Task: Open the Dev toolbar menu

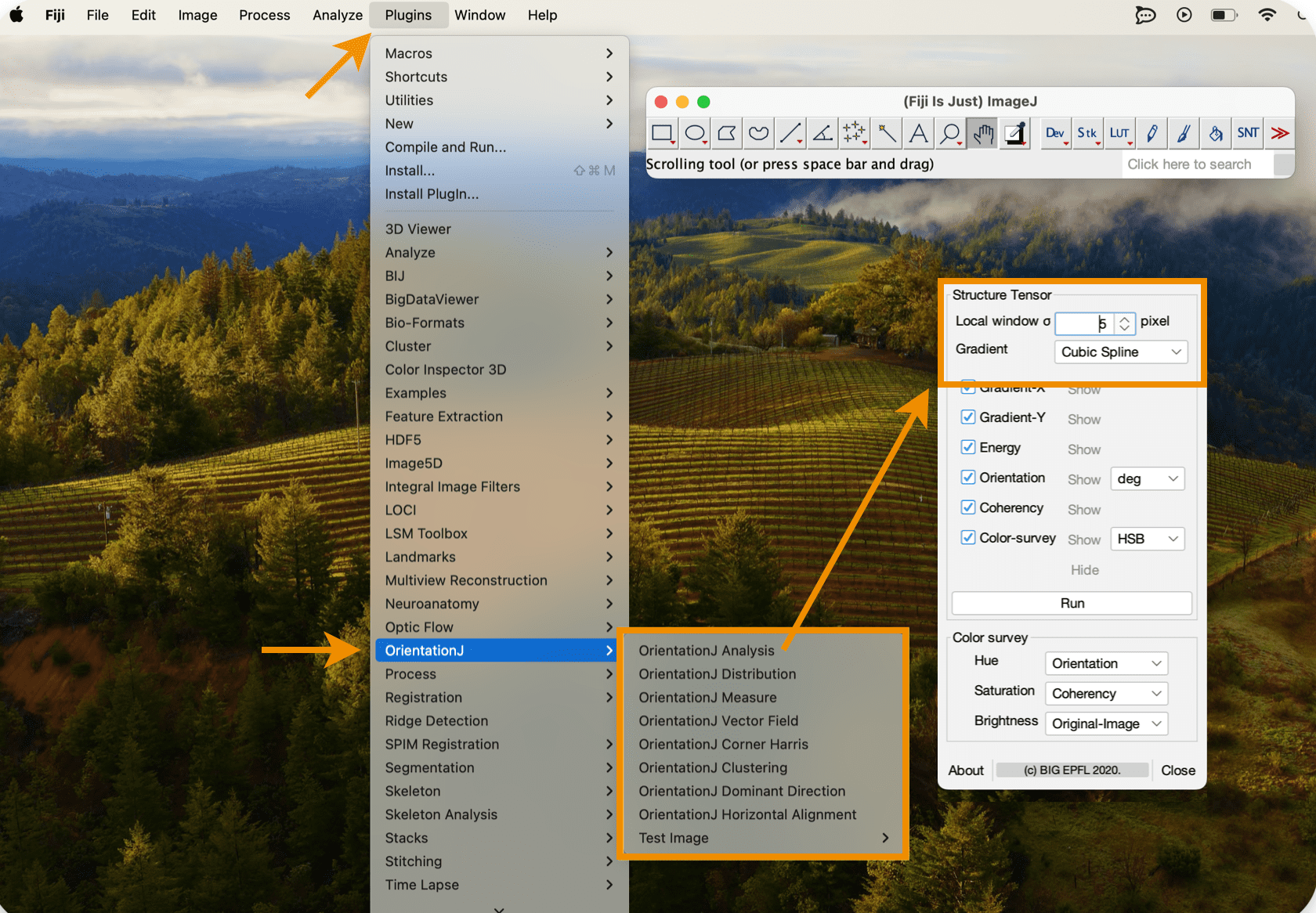Action: pos(1056,134)
